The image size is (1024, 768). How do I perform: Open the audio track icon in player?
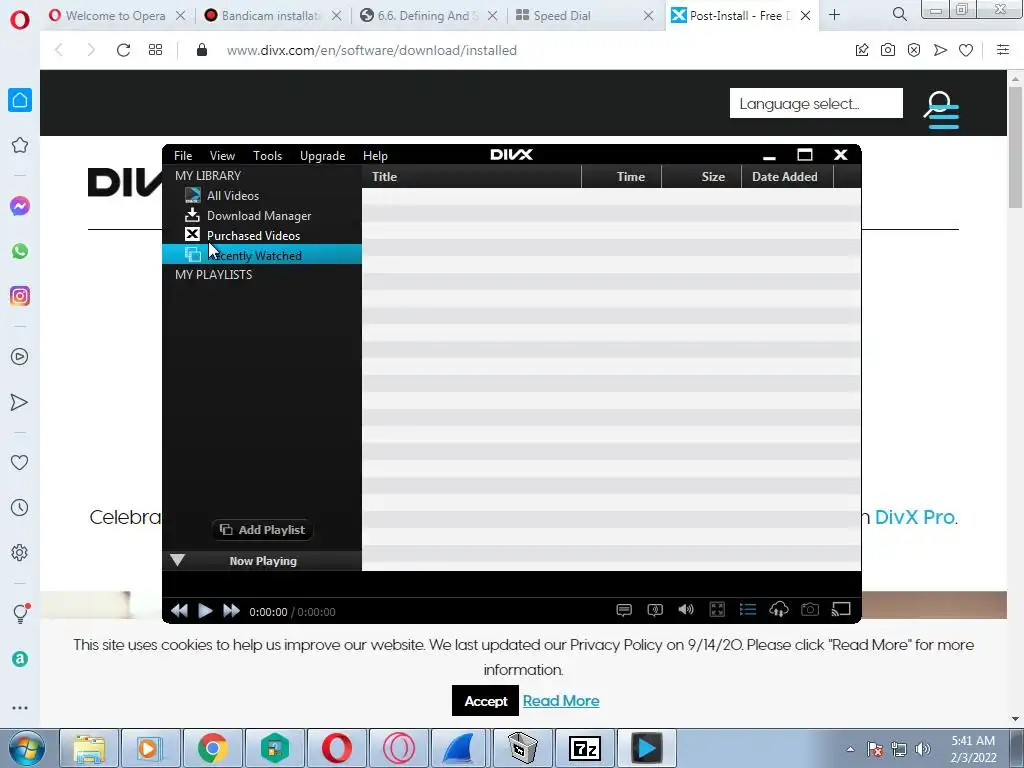coord(655,610)
